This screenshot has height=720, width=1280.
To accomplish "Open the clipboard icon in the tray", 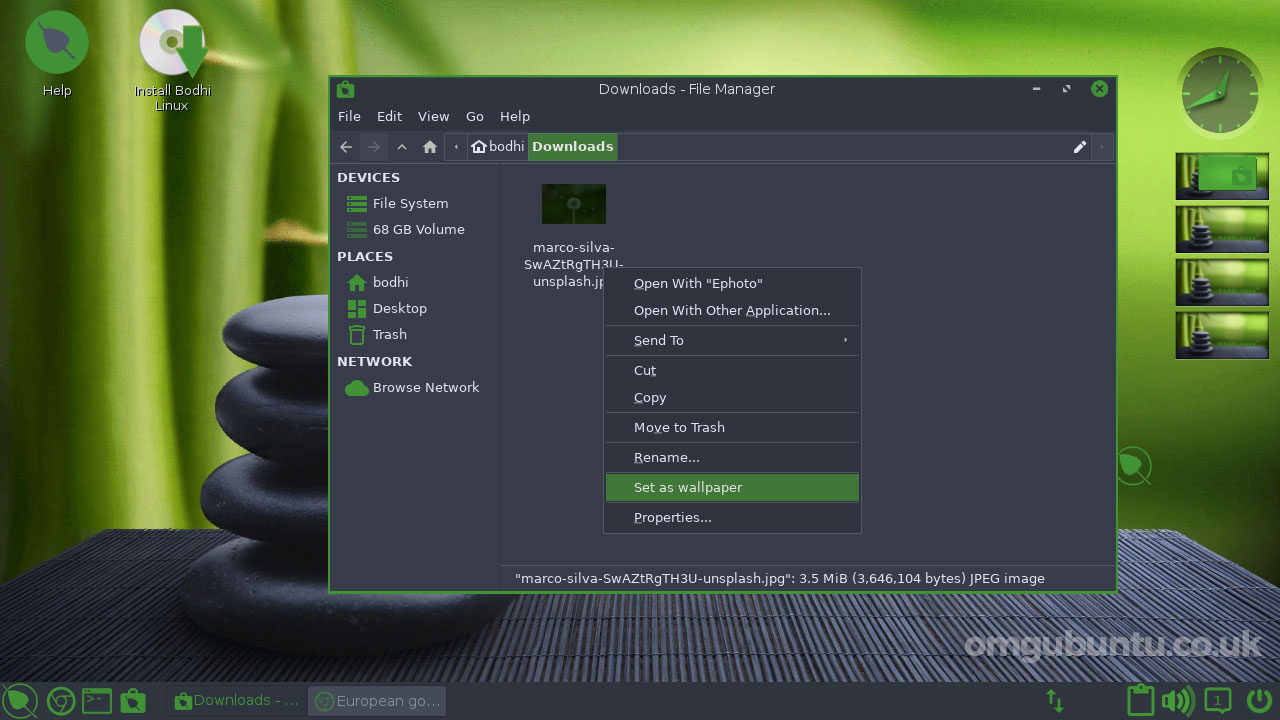I will coord(1140,701).
